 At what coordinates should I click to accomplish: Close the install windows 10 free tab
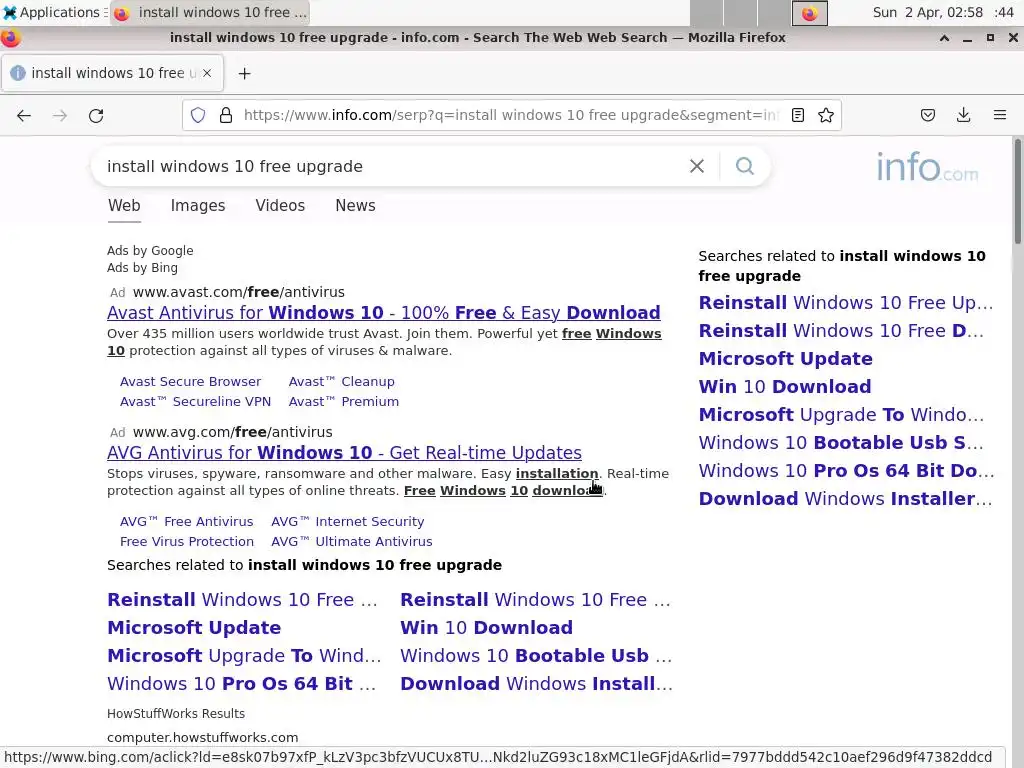[x=207, y=73]
